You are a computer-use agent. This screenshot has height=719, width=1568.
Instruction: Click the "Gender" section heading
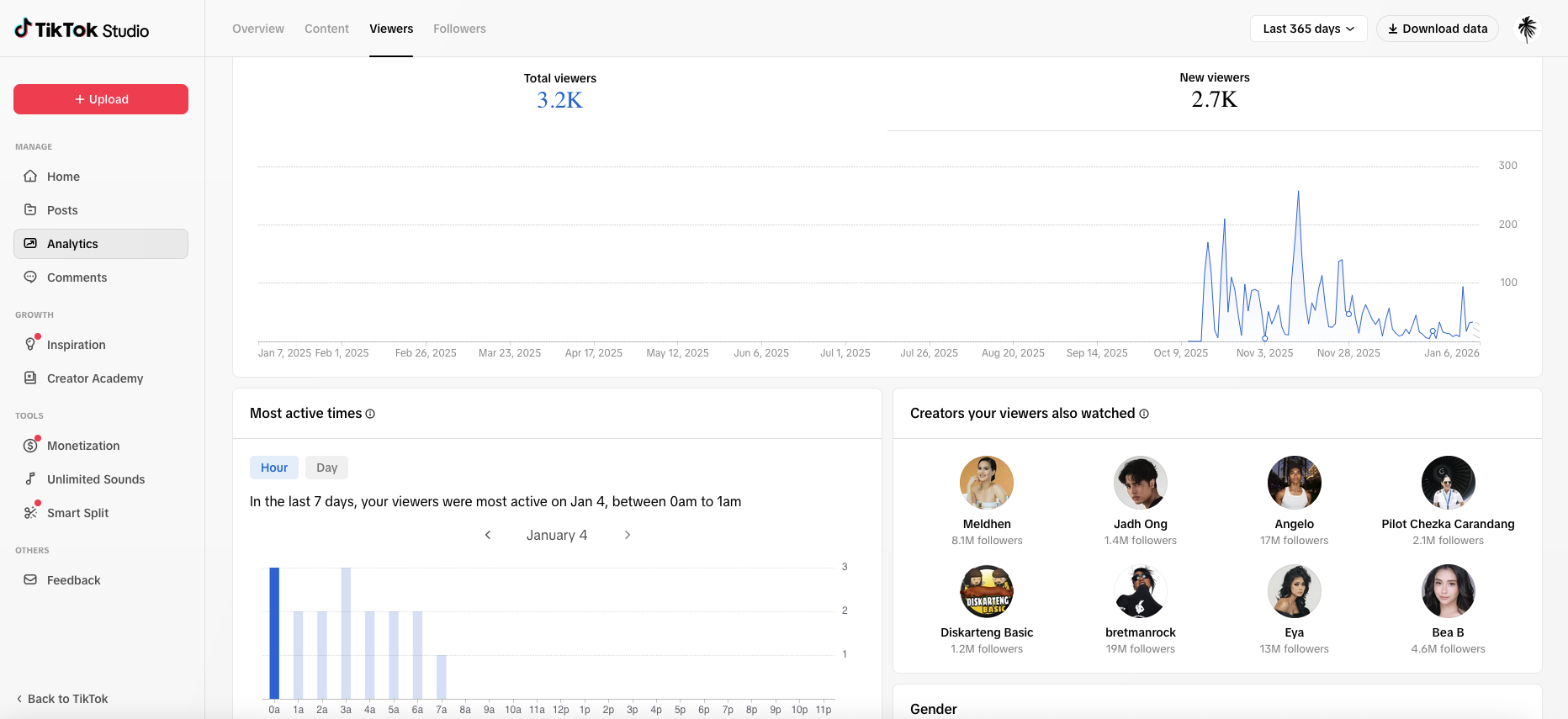[934, 709]
